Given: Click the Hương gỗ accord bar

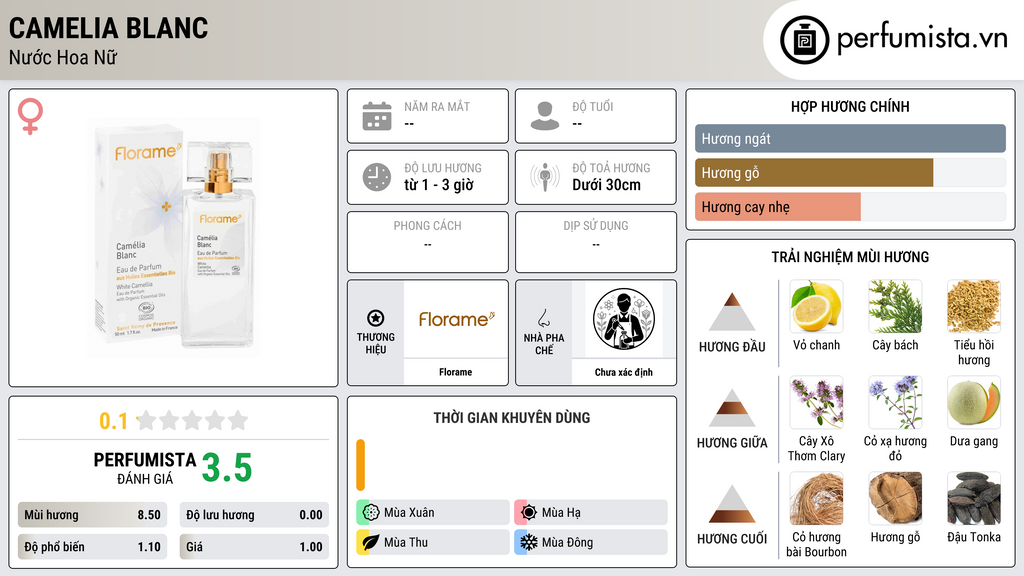Looking at the screenshot, I should point(850,173).
